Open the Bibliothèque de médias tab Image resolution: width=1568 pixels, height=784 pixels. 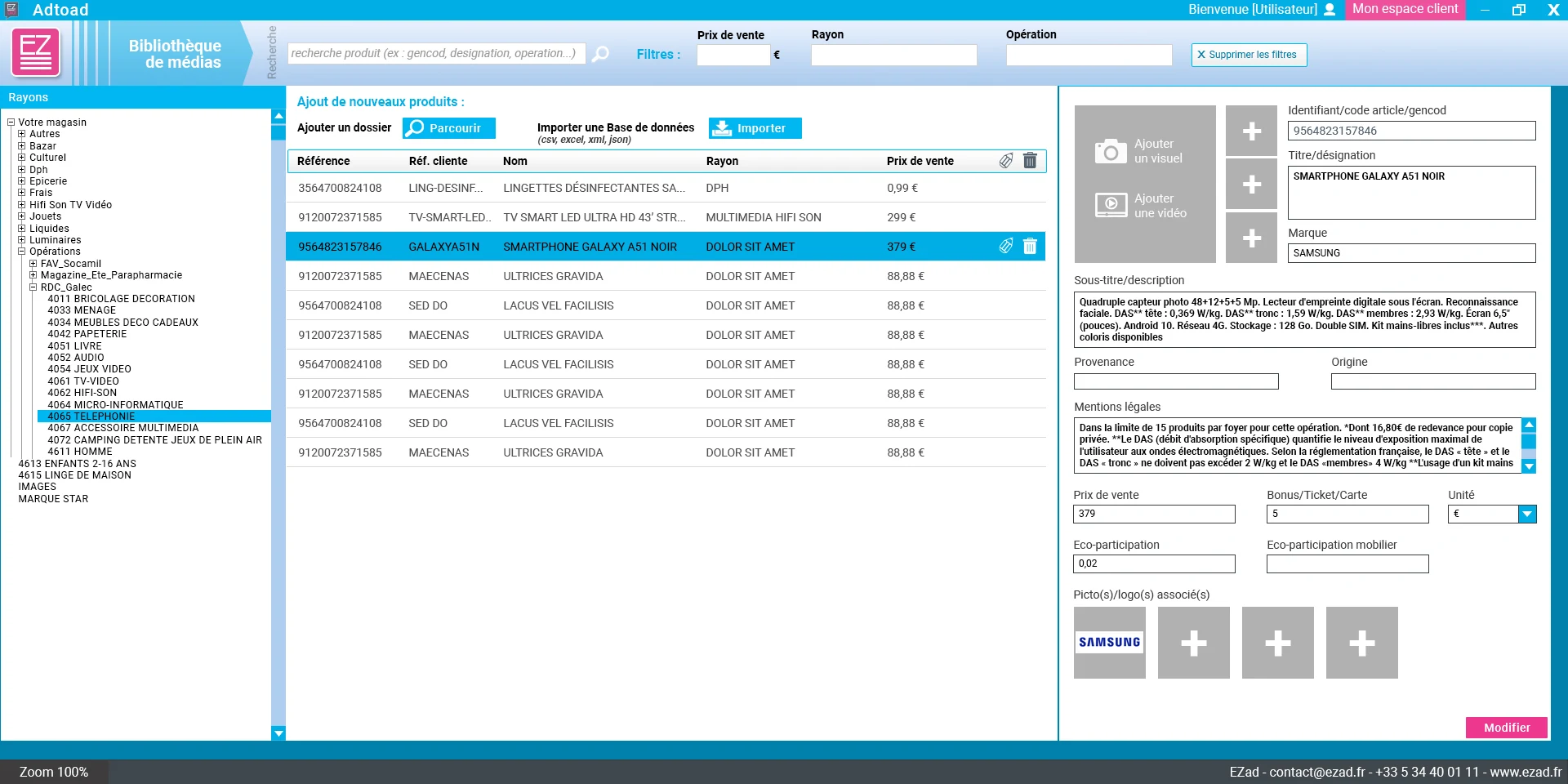pos(175,54)
